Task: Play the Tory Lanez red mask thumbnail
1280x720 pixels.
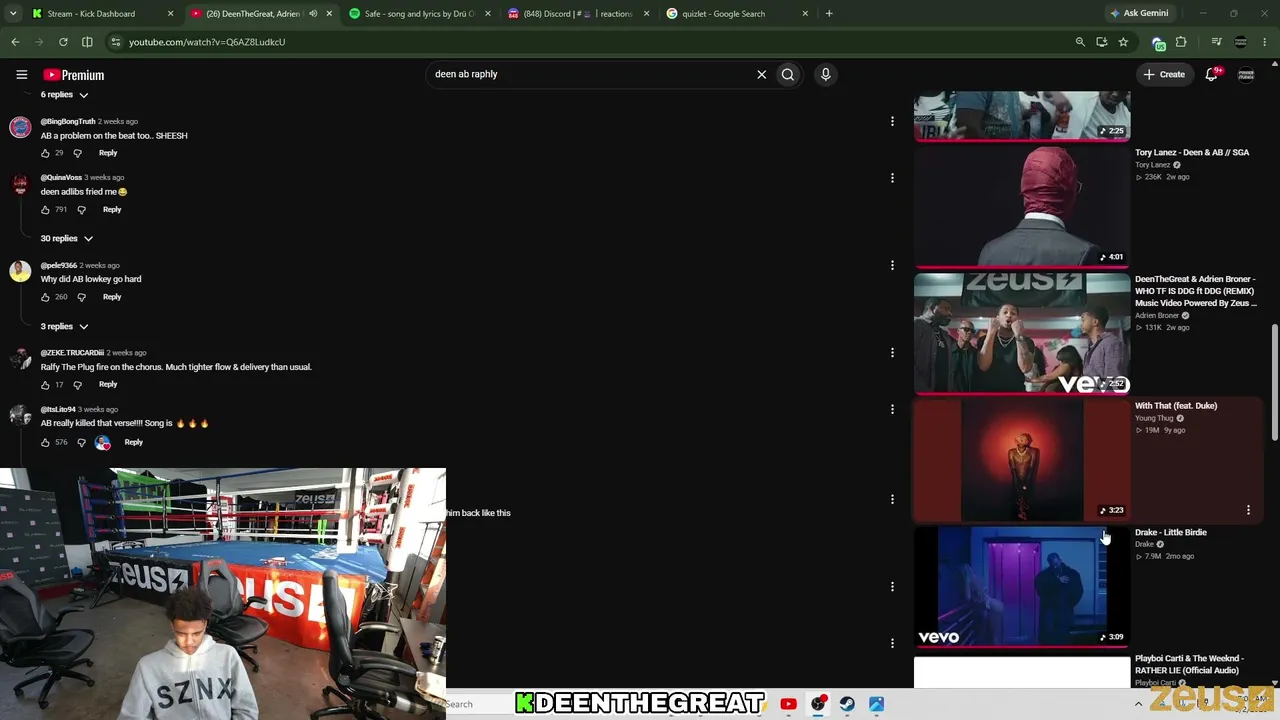Action: point(1022,207)
